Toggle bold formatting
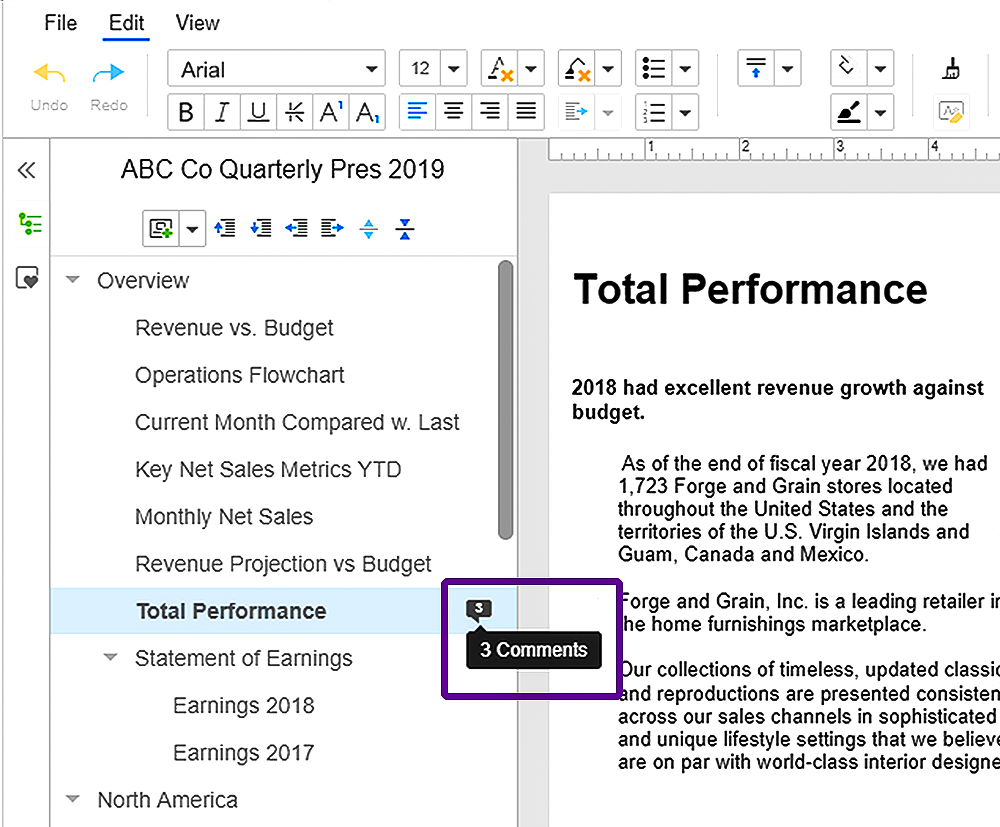Viewport: 1000px width, 827px height. (185, 112)
